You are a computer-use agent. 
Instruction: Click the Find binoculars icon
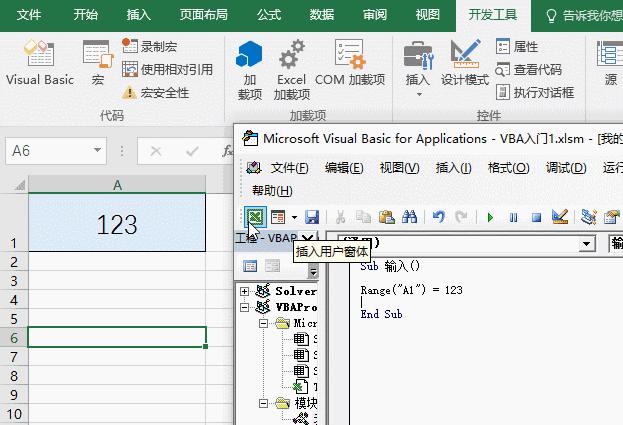tap(409, 217)
